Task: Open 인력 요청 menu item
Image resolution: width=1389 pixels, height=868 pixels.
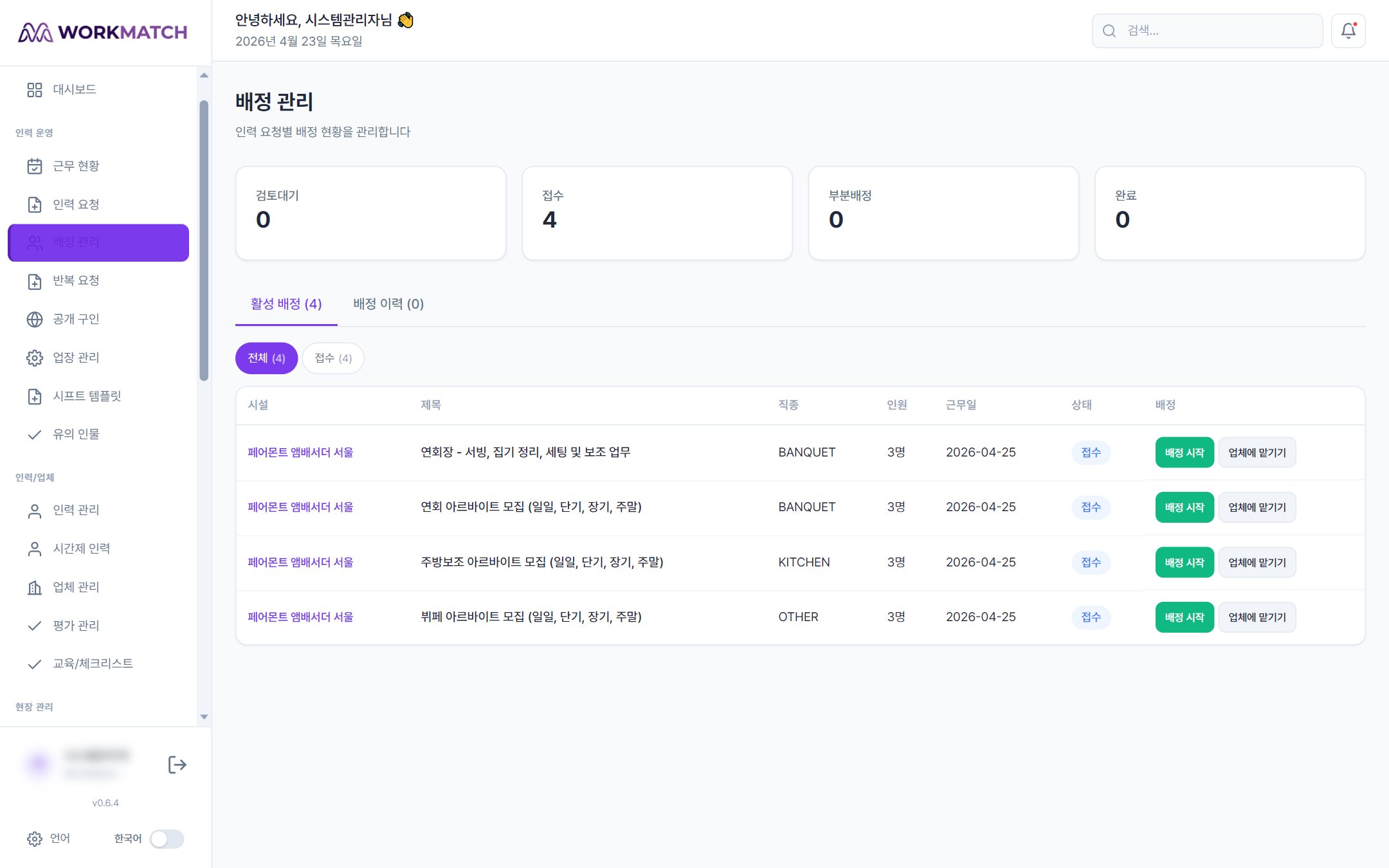Action: tap(98, 204)
